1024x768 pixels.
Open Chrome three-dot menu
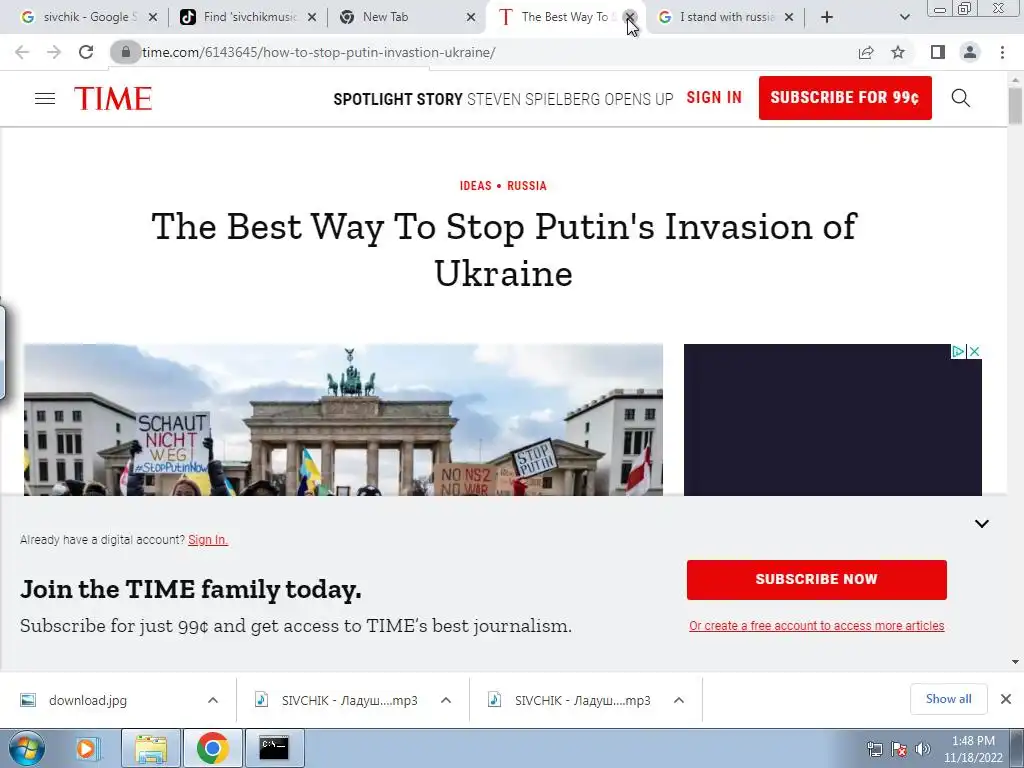point(1002,52)
